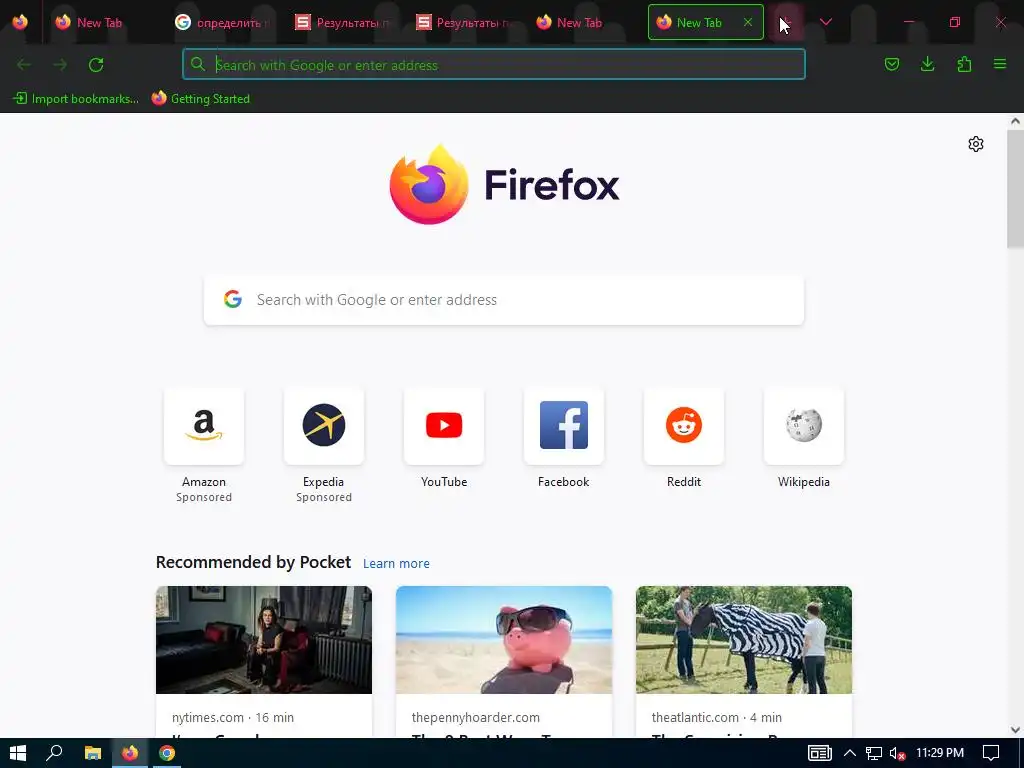Open the second Результаты tab

tap(462, 22)
